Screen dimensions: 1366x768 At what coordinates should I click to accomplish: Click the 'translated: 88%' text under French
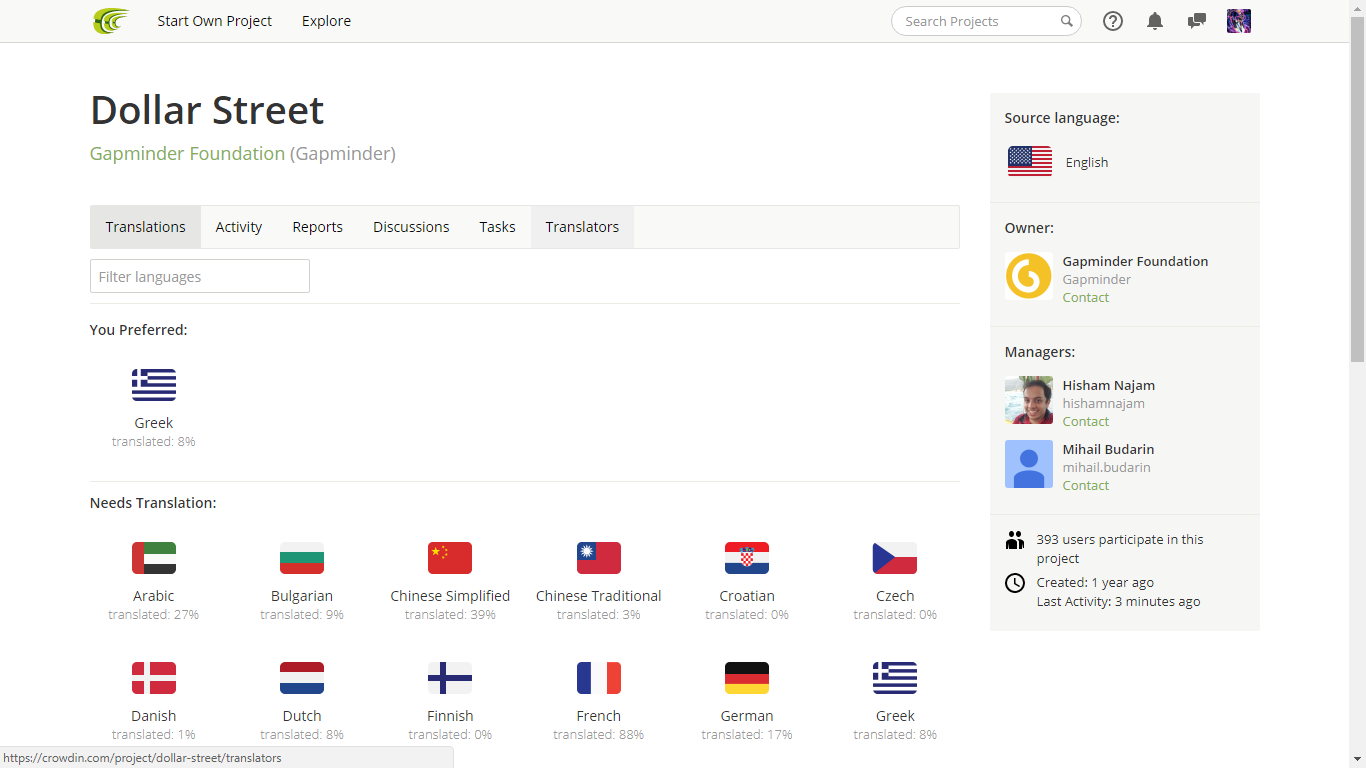pos(599,734)
